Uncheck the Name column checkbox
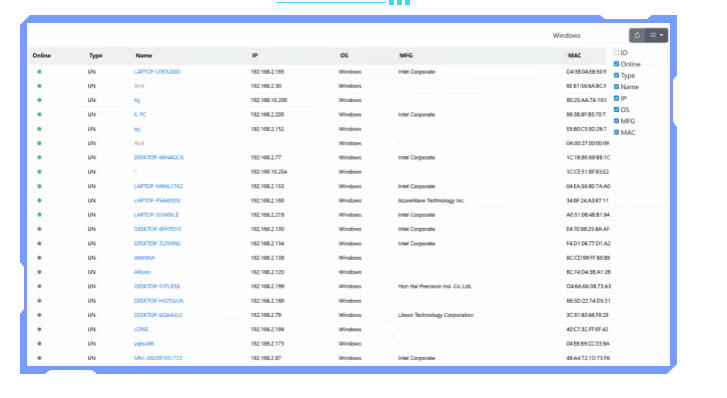This screenshot has width=727, height=398. (x=616, y=87)
